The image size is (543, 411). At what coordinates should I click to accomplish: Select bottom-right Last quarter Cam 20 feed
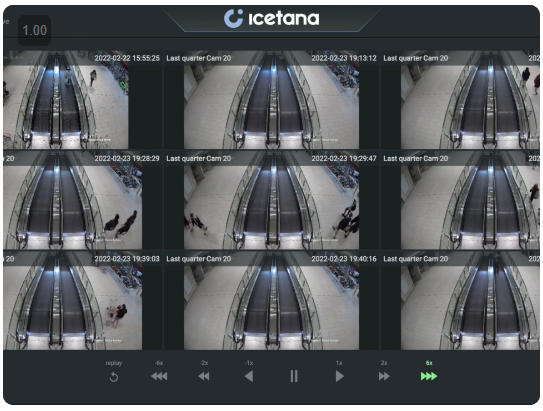460,301
